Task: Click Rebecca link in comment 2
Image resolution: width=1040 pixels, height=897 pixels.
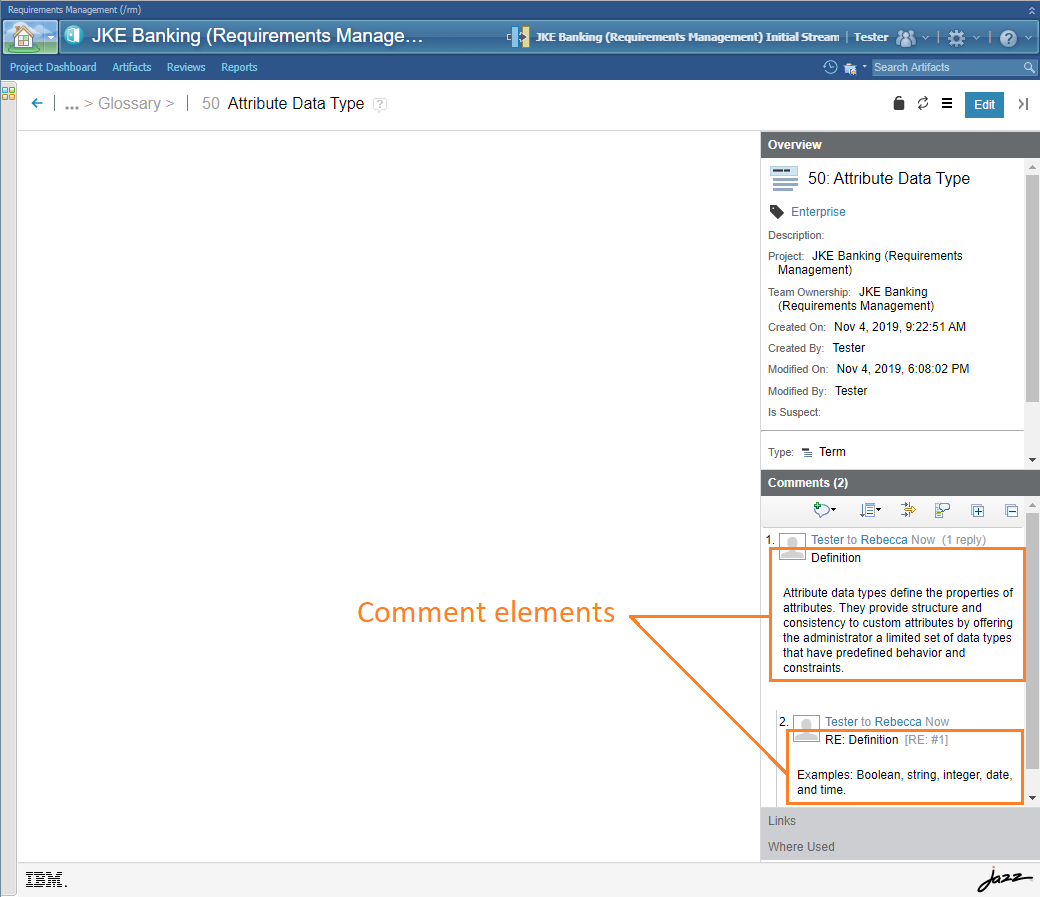Action: click(x=897, y=722)
